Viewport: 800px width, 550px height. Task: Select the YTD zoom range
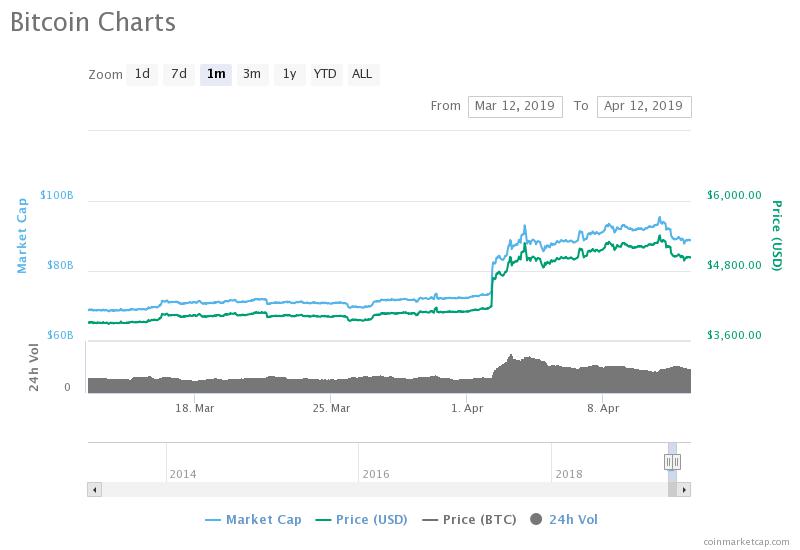tap(325, 74)
